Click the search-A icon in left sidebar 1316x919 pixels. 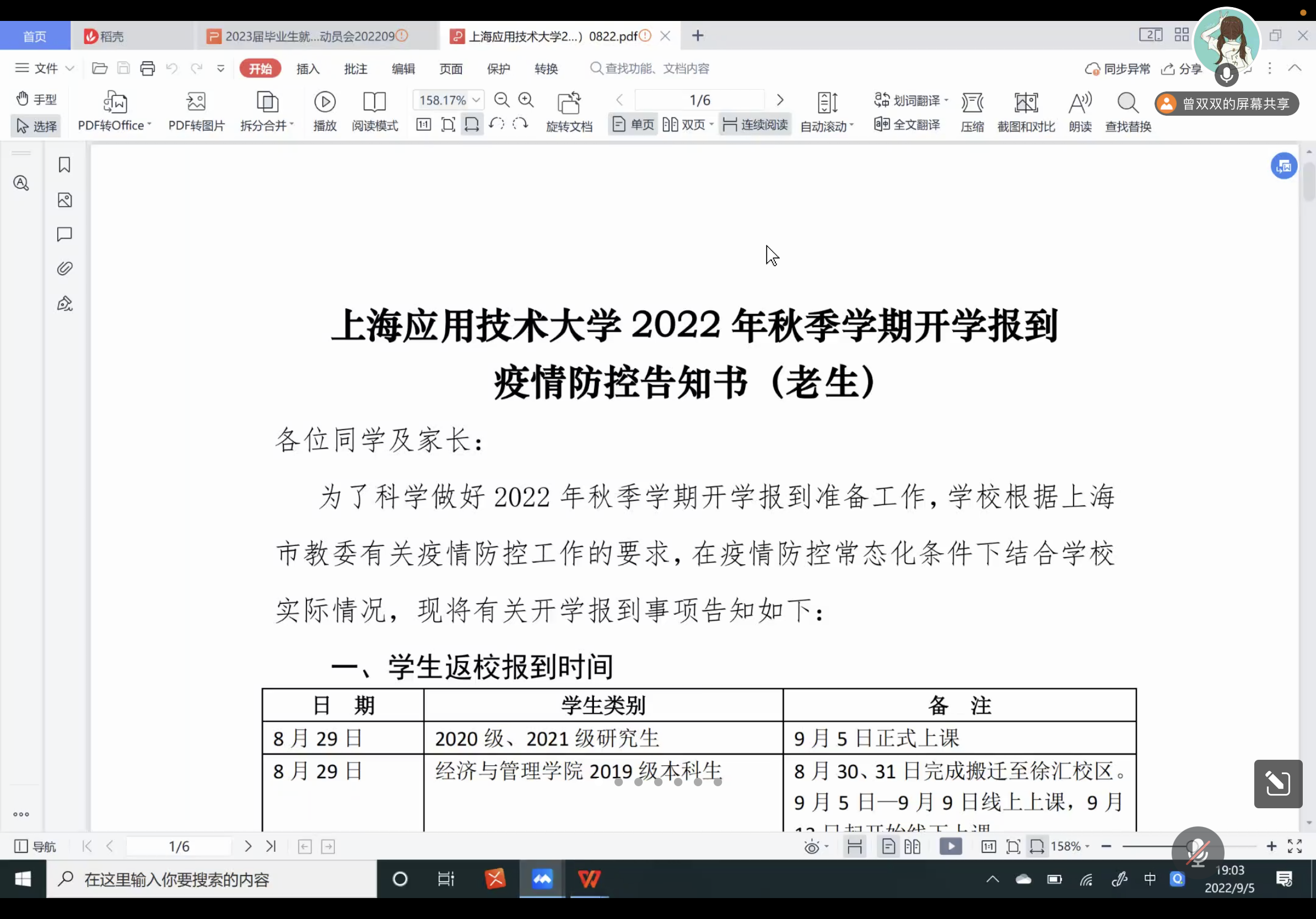[21, 183]
